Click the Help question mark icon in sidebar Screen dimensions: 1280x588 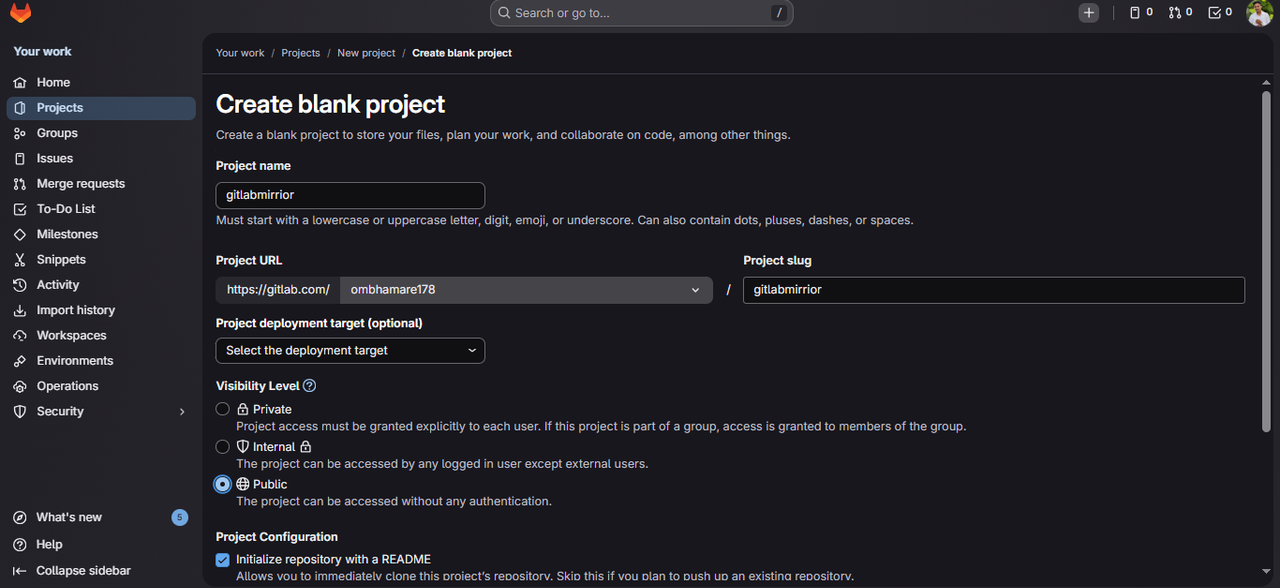pos(19,545)
